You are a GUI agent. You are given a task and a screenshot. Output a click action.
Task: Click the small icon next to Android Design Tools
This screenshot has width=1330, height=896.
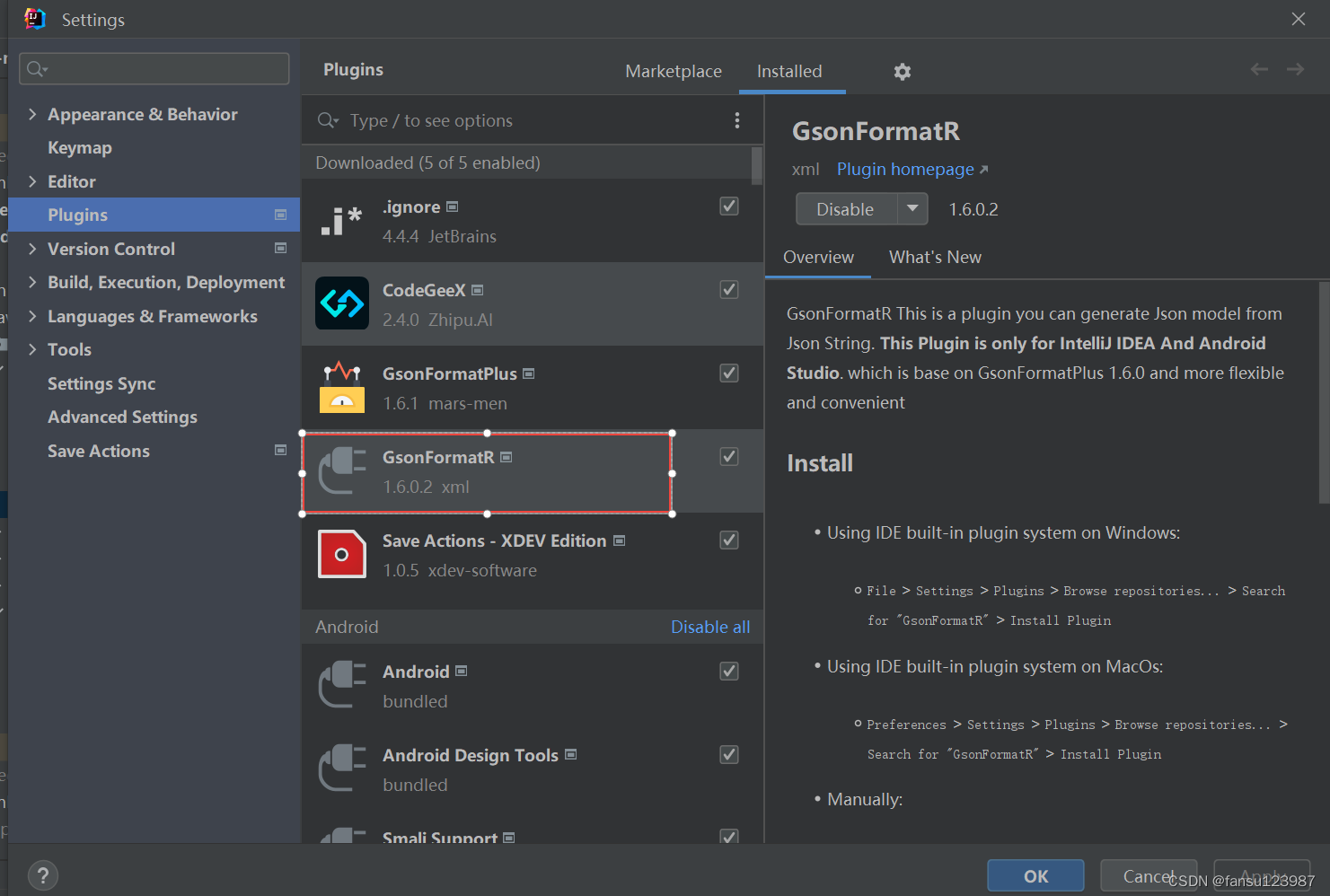coord(571,754)
